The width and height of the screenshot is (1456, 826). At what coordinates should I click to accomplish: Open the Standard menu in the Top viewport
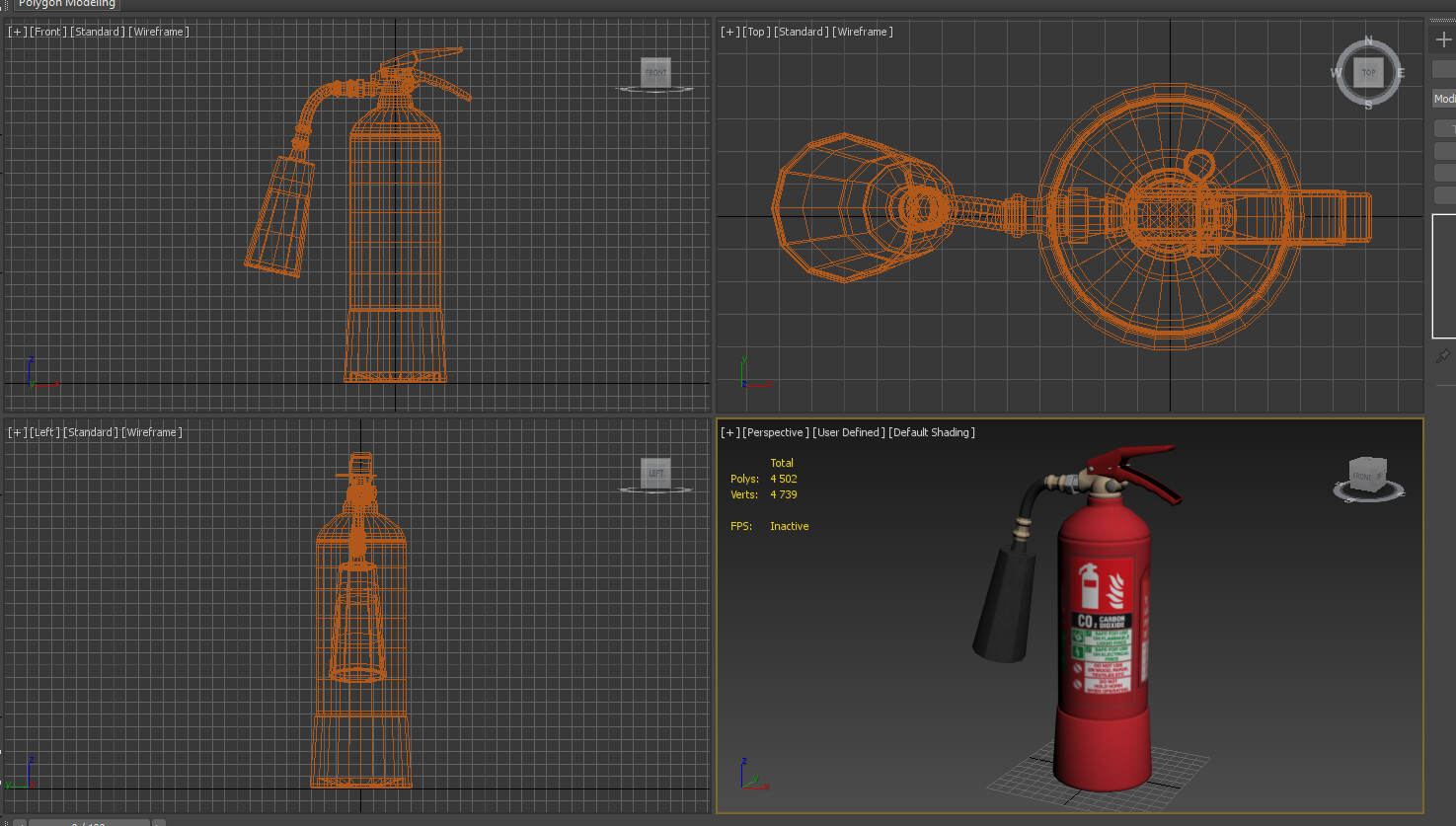(x=802, y=31)
